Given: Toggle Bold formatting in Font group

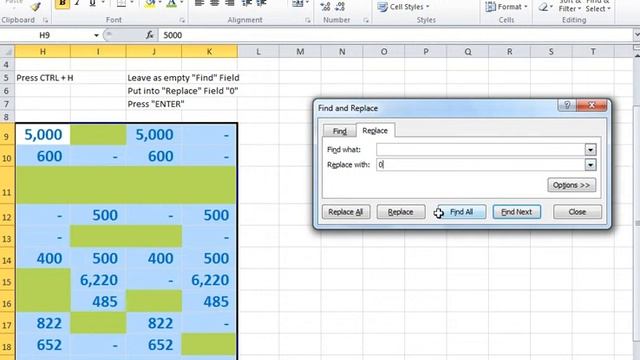Looking at the screenshot, I should click(x=62, y=4).
